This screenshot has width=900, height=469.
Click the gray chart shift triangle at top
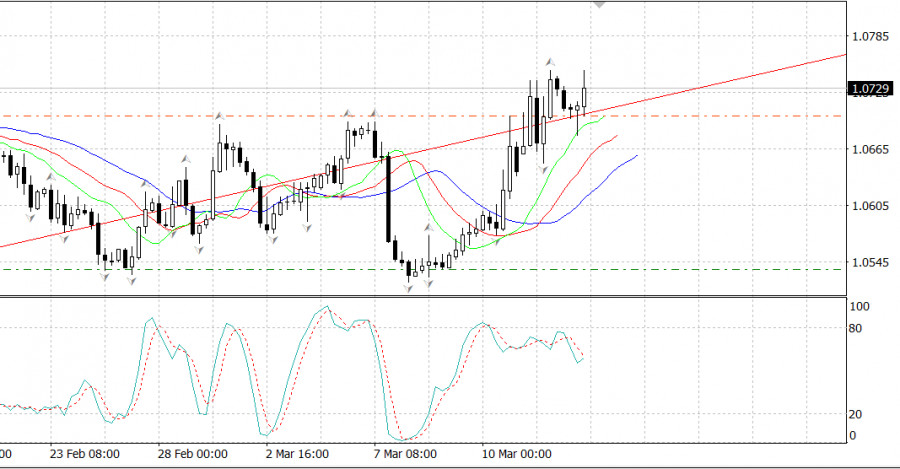tap(599, 5)
